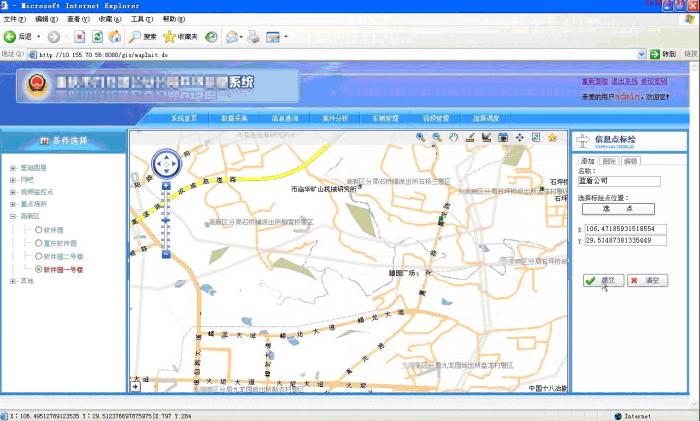Image resolution: width=700 pixels, height=421 pixels.
Task: Select the hand pan tool
Action: click(x=453, y=137)
